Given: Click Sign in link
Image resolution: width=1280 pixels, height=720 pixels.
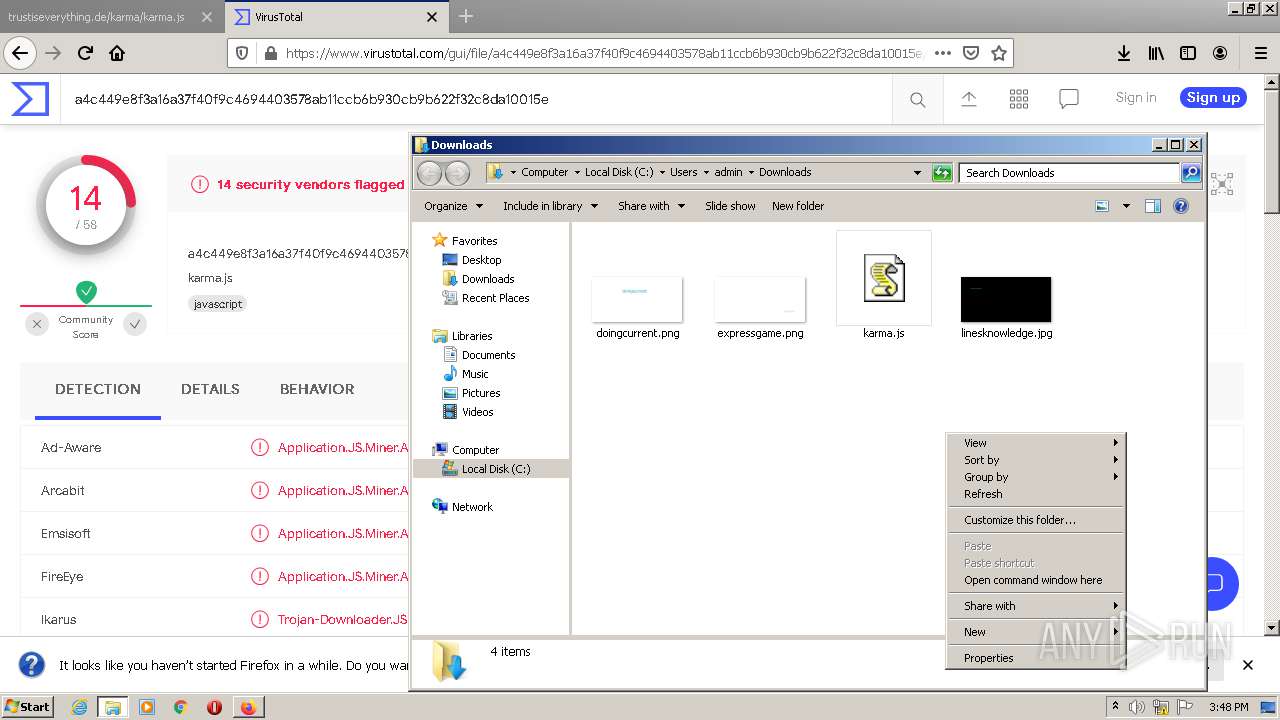Looking at the screenshot, I should point(1136,98).
